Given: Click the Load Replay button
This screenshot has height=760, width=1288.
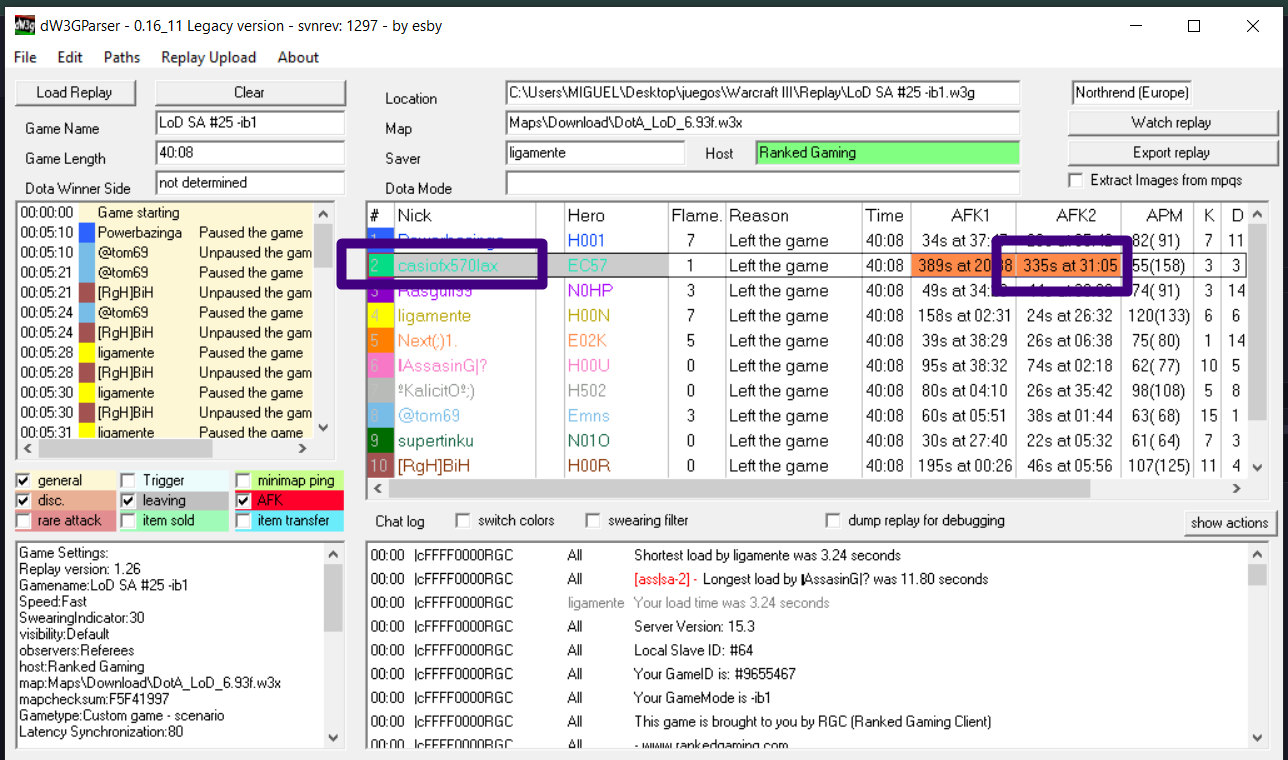Looking at the screenshot, I should 74,92.
